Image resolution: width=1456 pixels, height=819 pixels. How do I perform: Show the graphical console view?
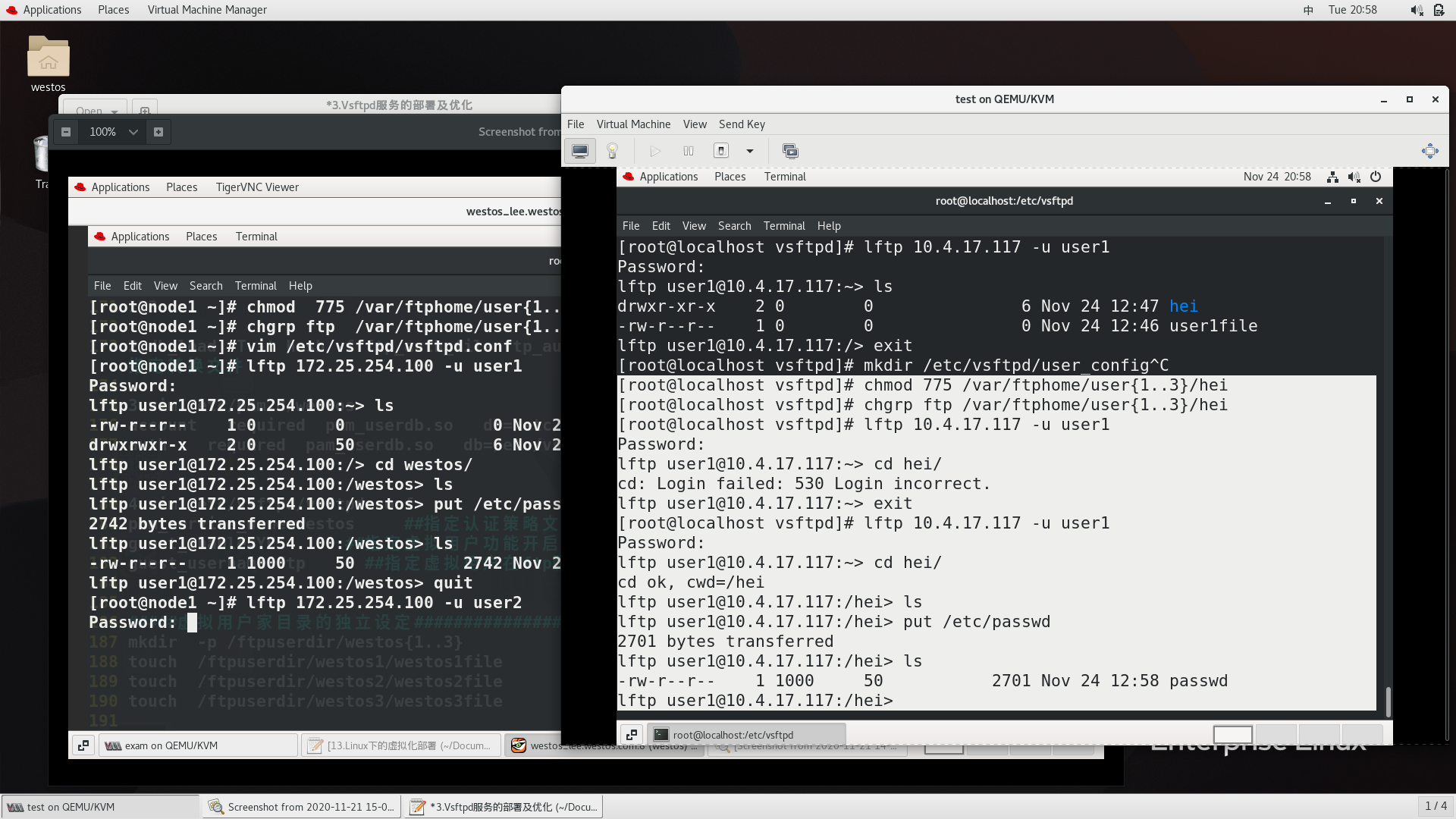click(580, 151)
